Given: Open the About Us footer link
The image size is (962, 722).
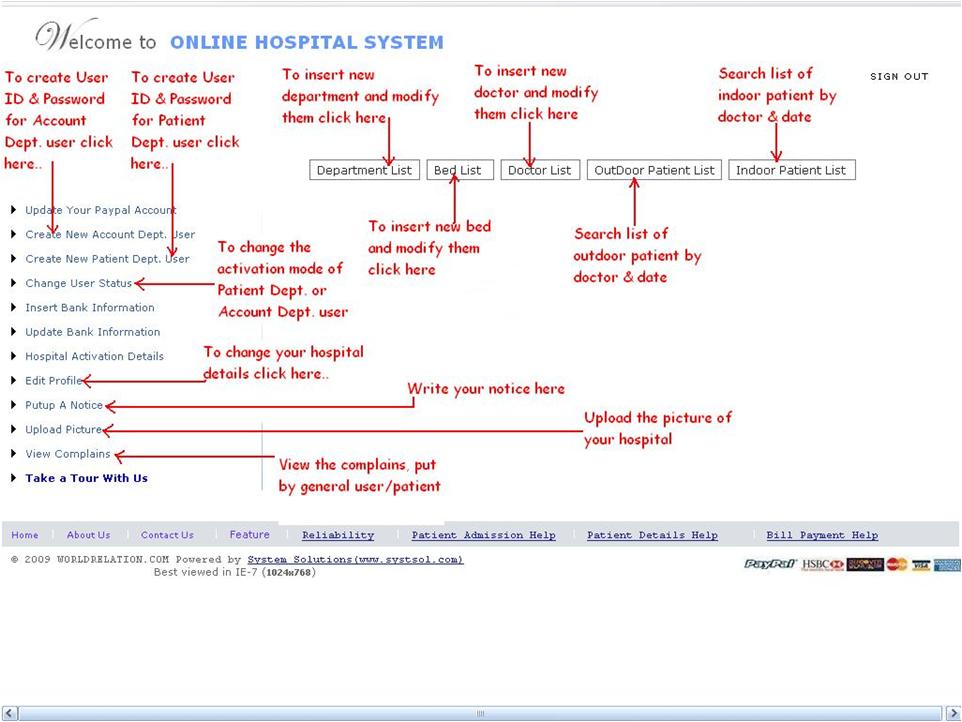Looking at the screenshot, I should [x=88, y=535].
